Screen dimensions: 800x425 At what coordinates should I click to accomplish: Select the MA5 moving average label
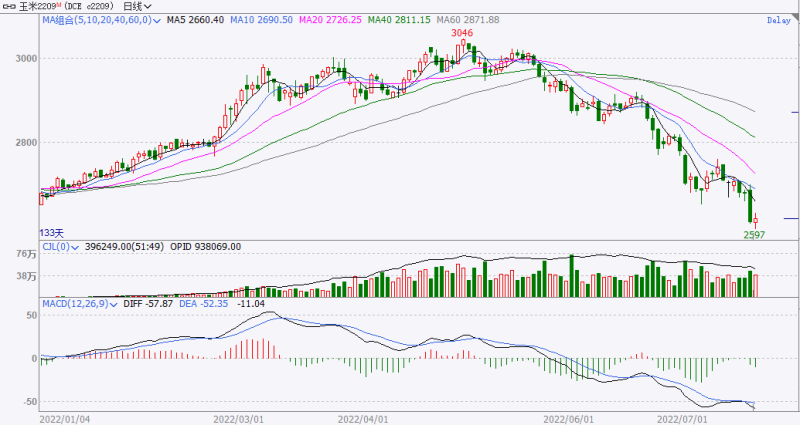197,19
